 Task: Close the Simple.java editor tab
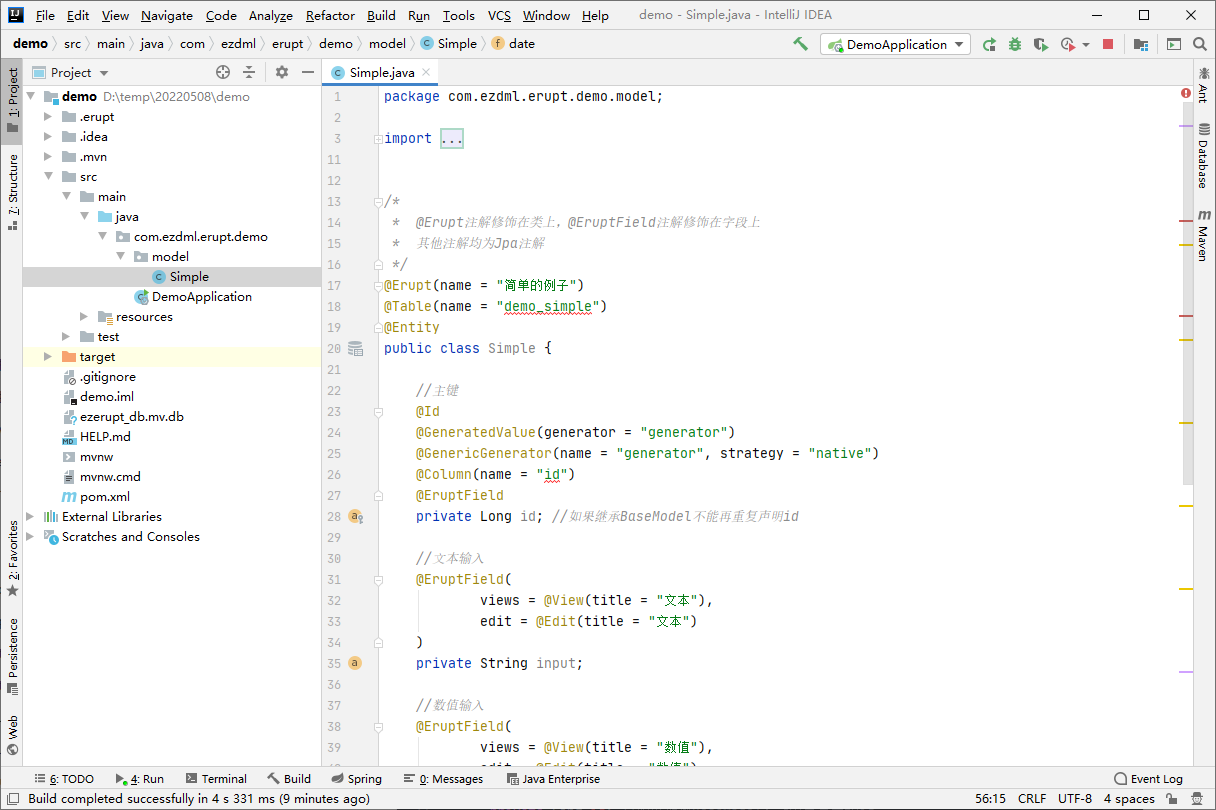(426, 72)
